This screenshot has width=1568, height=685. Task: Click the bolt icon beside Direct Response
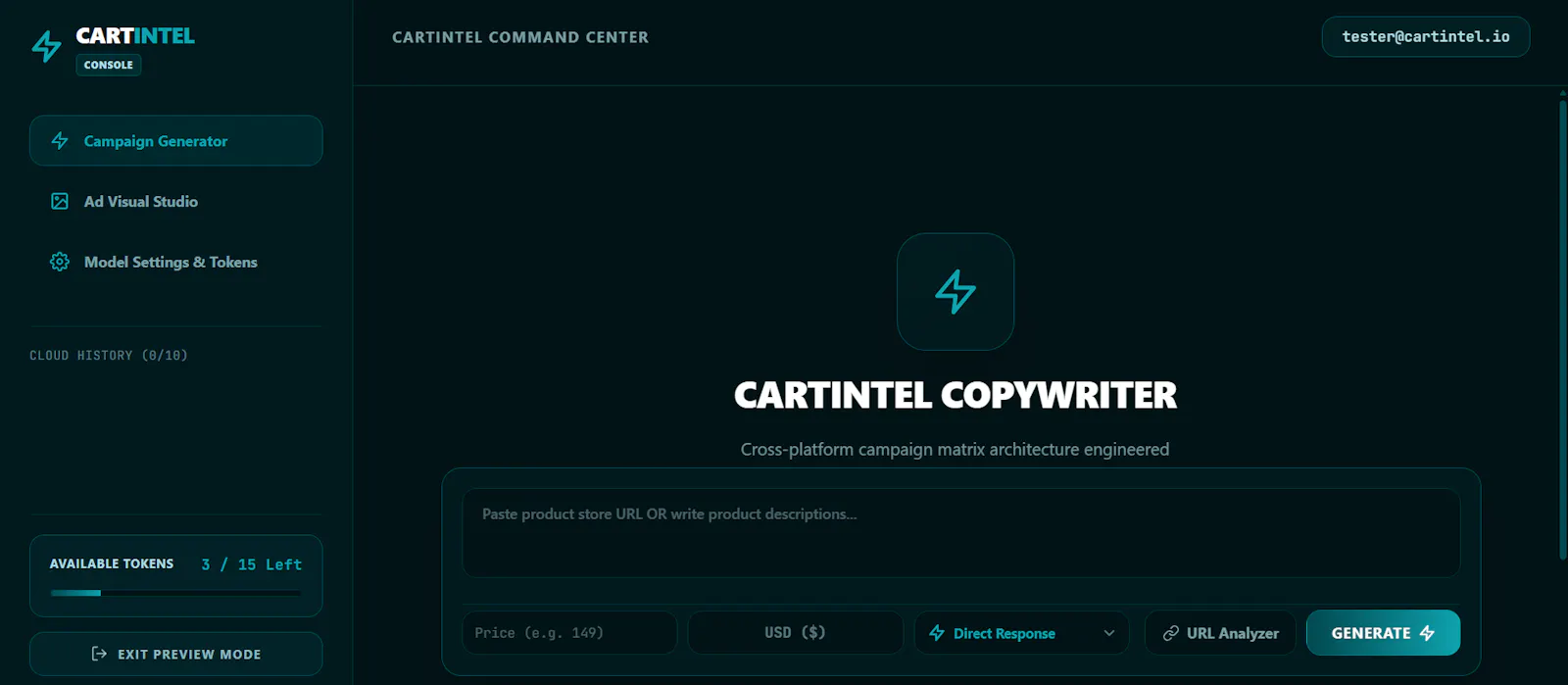(x=937, y=633)
